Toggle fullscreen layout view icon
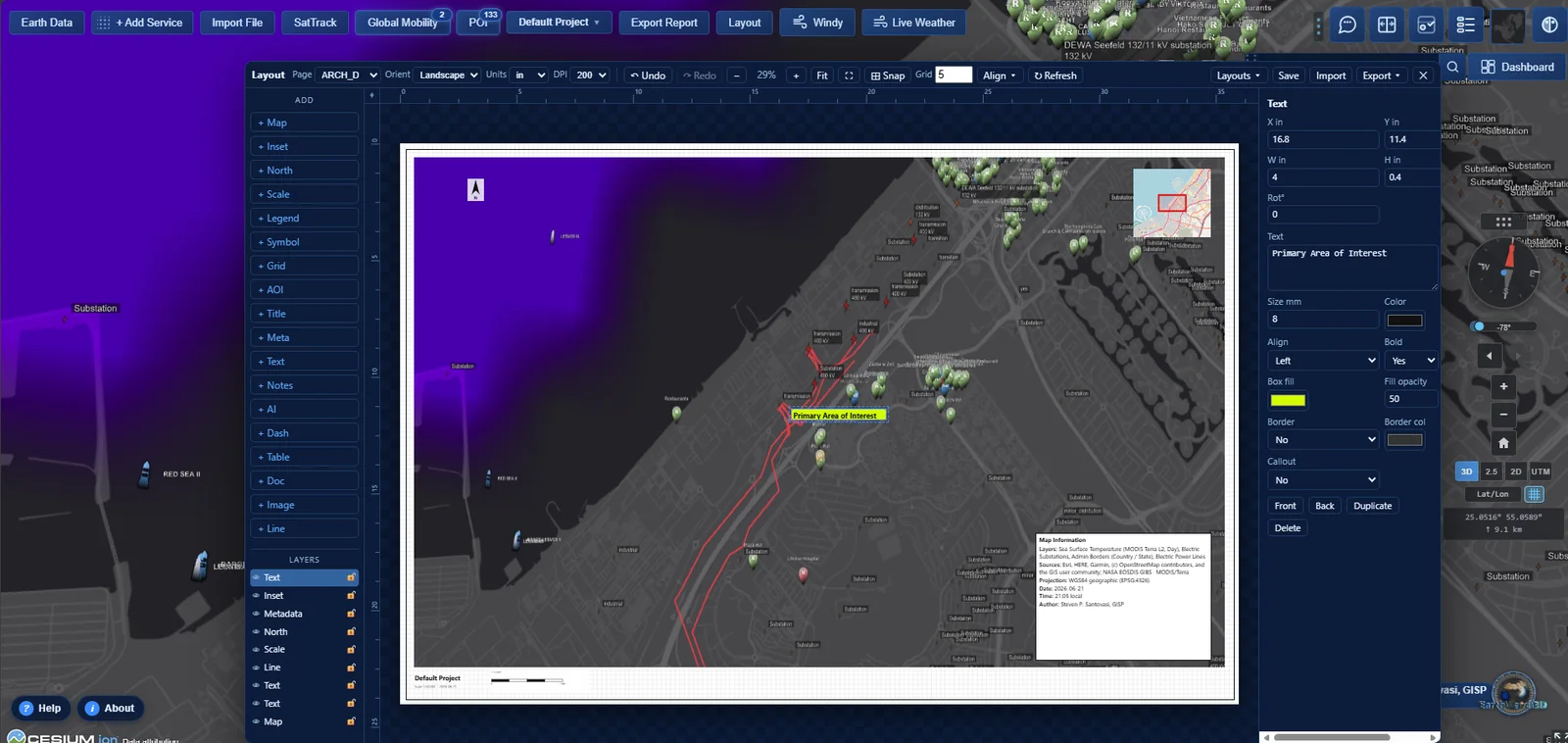Viewport: 1568px width, 743px height. (x=849, y=75)
